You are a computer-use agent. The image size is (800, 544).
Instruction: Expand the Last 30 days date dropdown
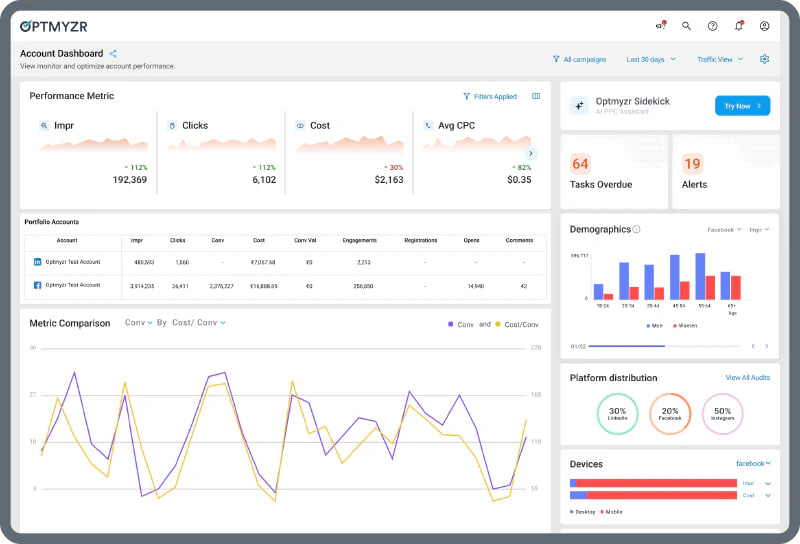point(651,59)
